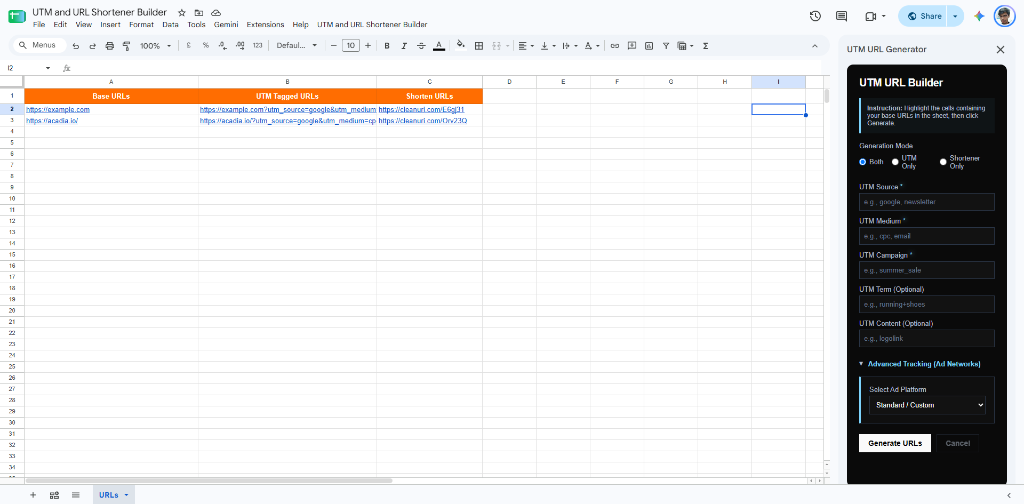Open the borders tool

479,46
